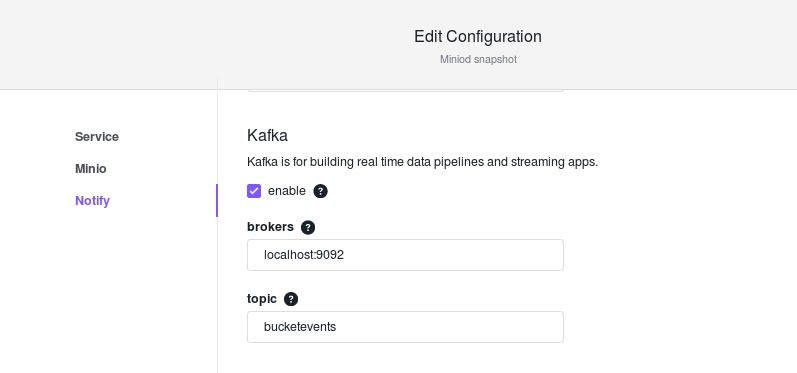
Task: Click the enable label text
Action: click(x=287, y=191)
